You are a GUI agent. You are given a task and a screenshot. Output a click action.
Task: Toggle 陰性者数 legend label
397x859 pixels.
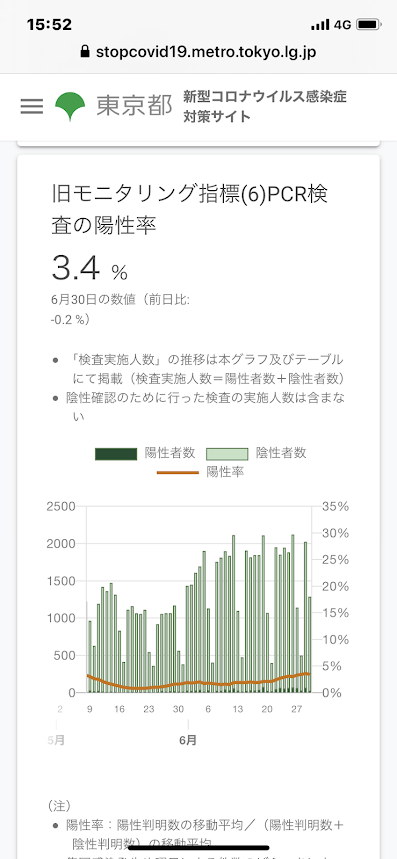(x=281, y=453)
